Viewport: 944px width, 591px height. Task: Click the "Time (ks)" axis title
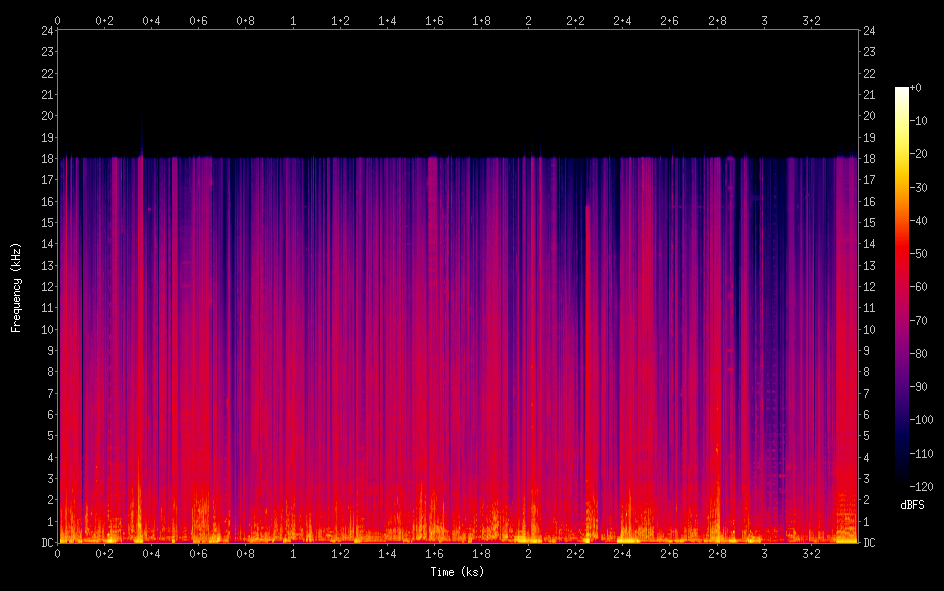point(457,572)
